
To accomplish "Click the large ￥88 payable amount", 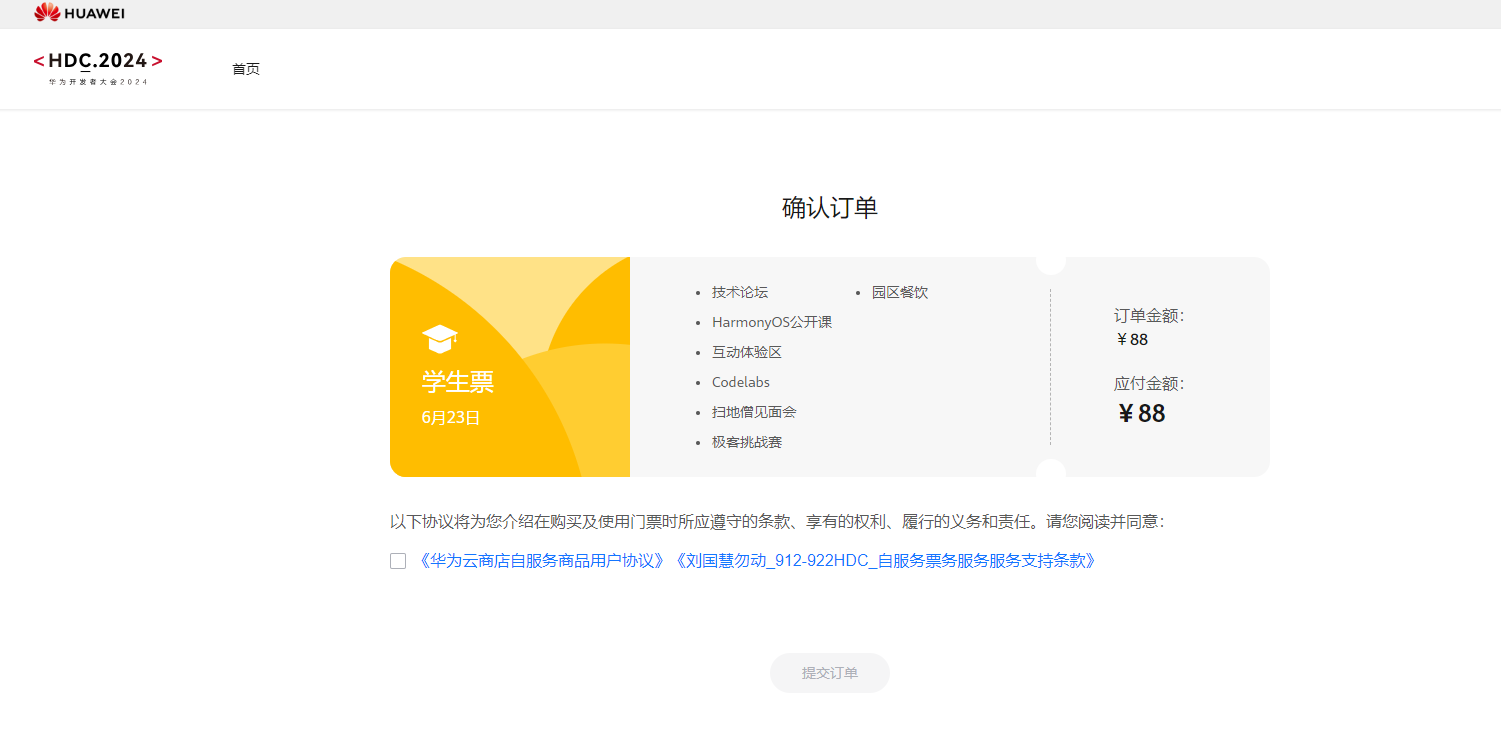I will click(x=1141, y=413).
